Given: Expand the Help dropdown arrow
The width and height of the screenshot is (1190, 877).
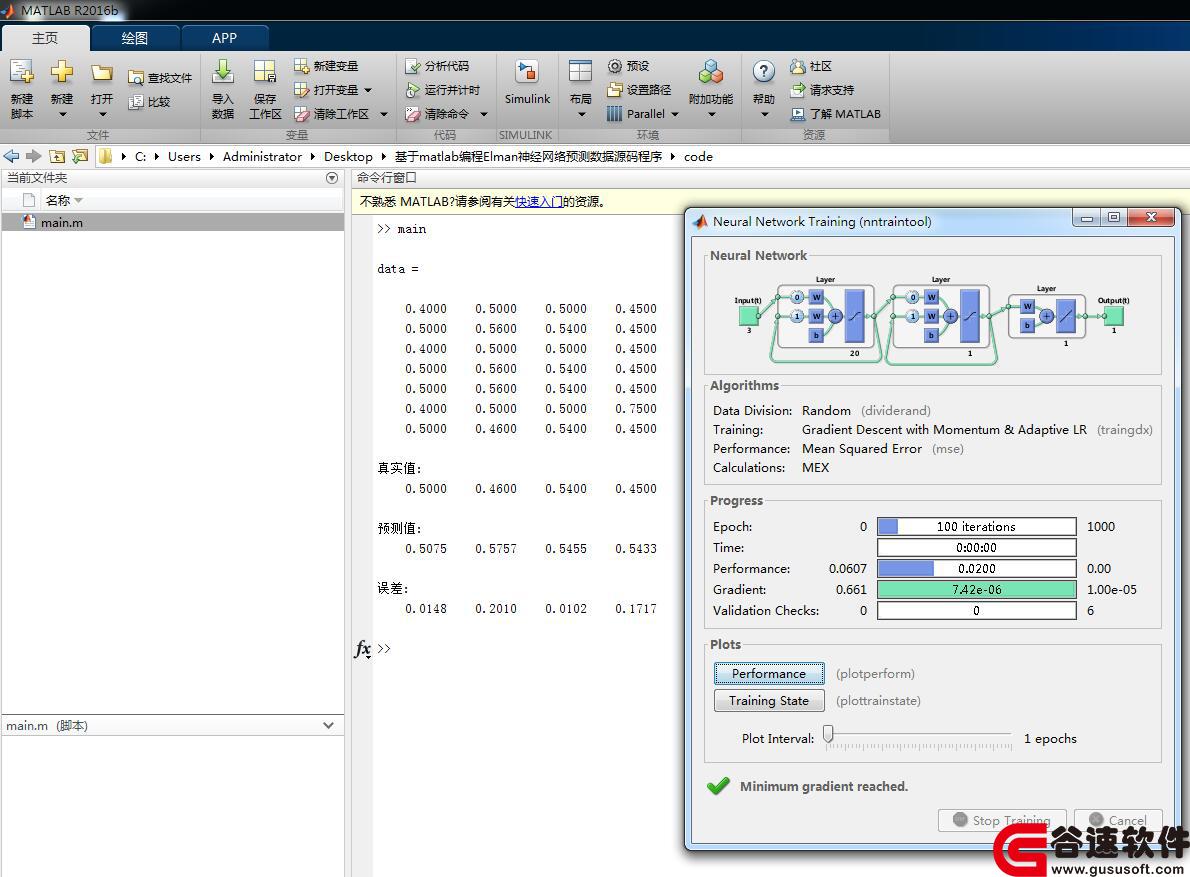Looking at the screenshot, I should point(764,115).
